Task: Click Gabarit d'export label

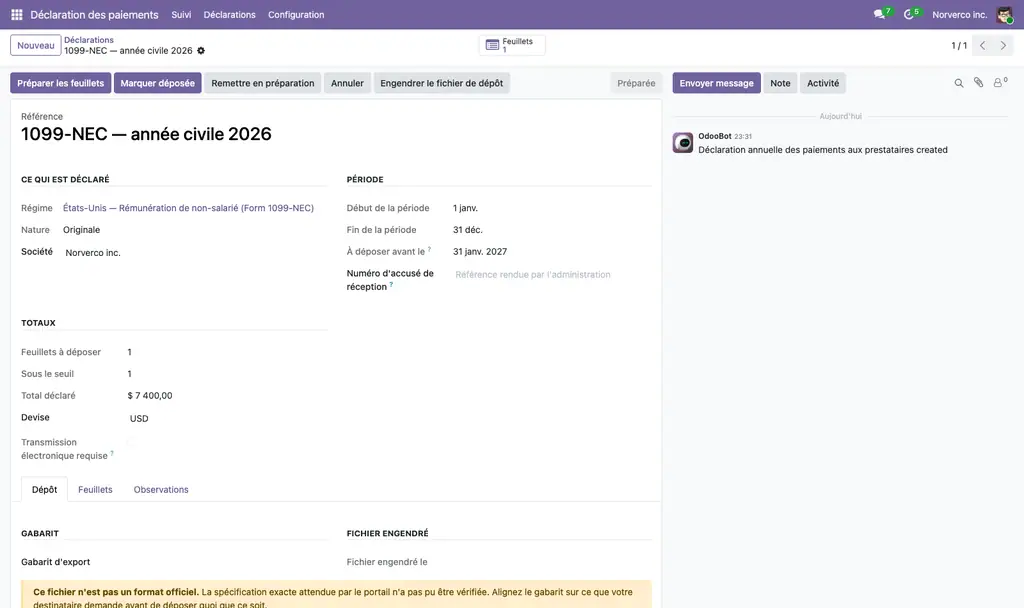Action: [x=56, y=562]
